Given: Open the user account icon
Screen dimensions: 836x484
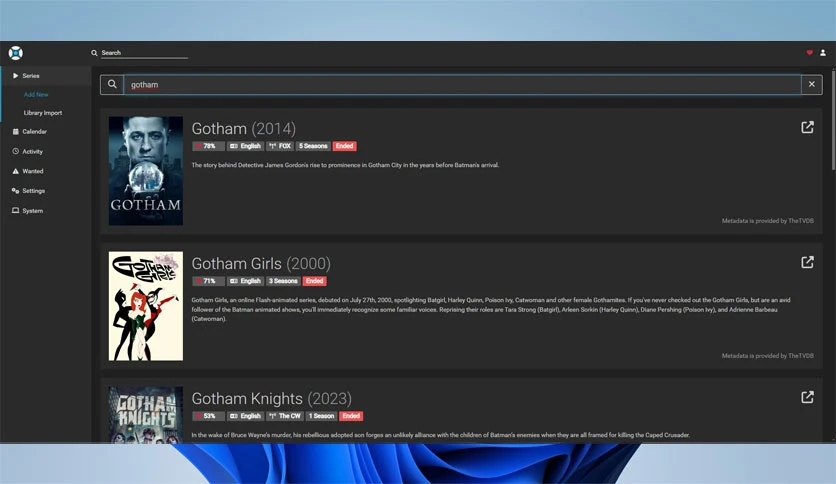Looking at the screenshot, I should (823, 53).
